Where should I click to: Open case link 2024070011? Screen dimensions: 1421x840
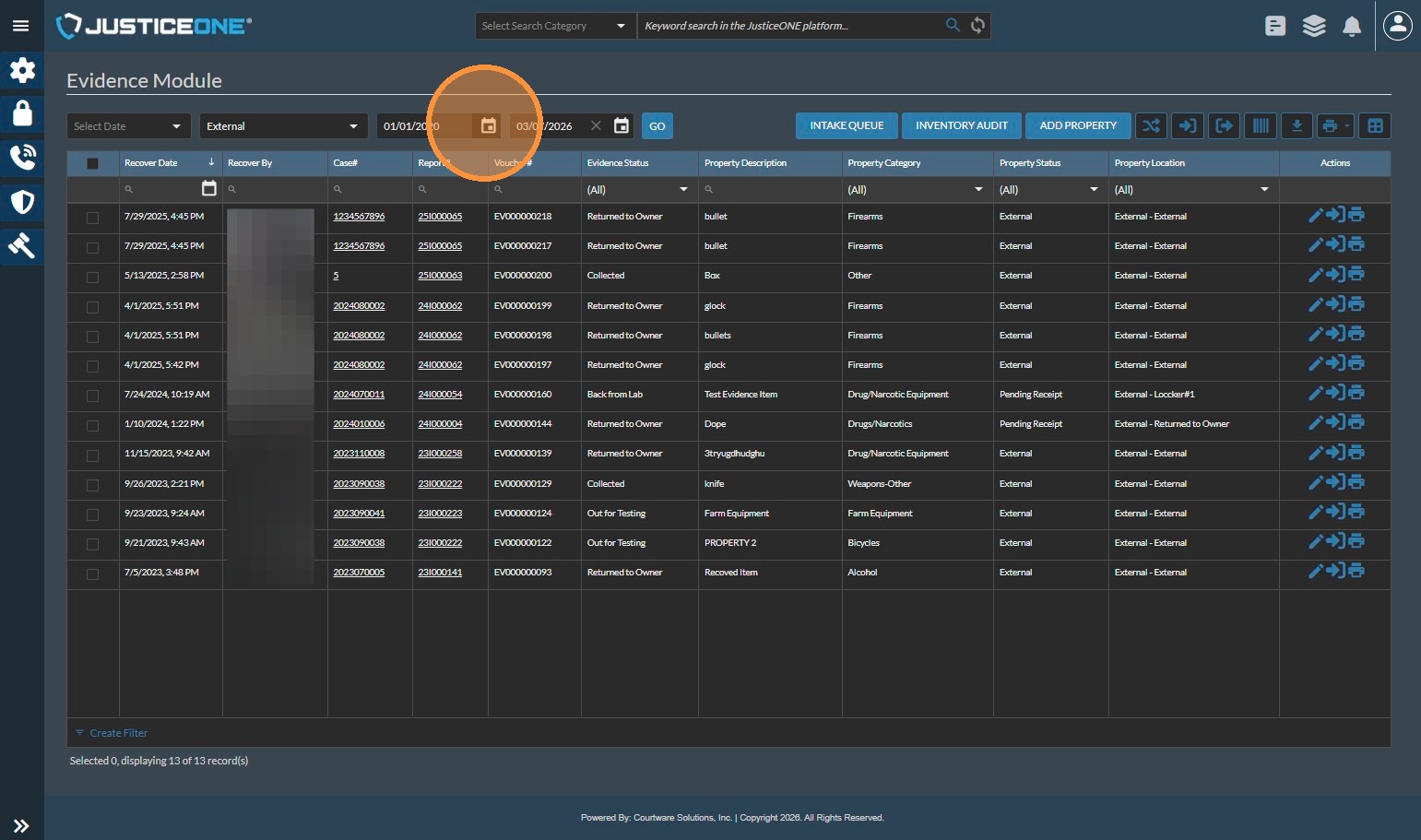359,395
